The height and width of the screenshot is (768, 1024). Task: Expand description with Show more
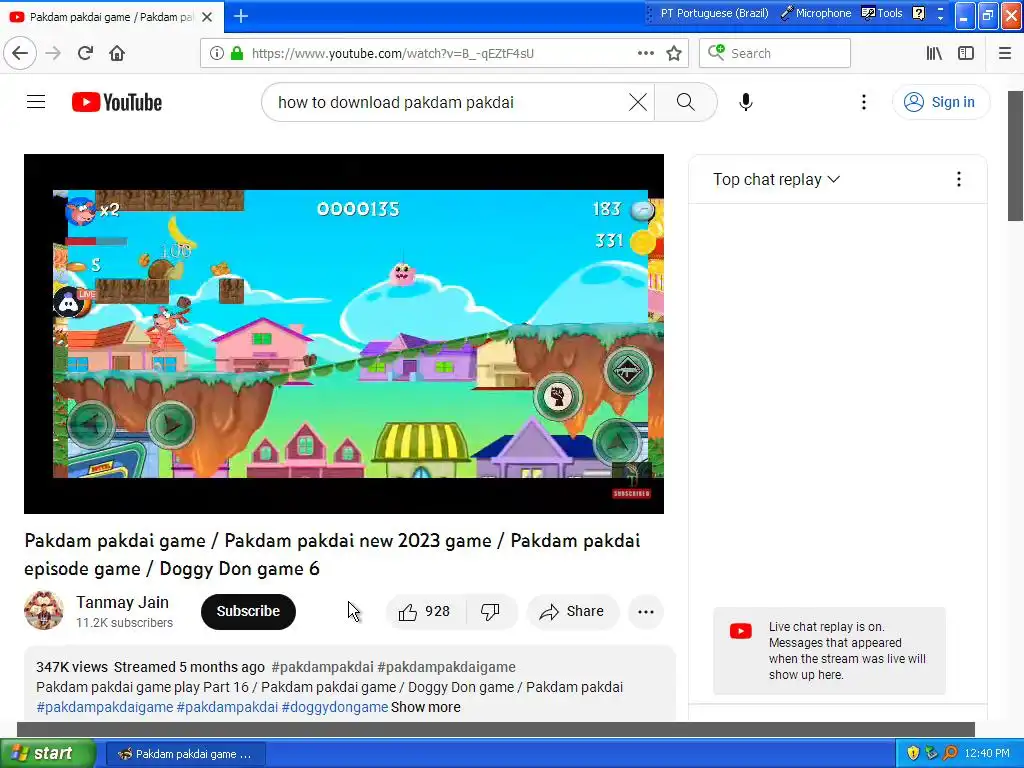point(426,707)
